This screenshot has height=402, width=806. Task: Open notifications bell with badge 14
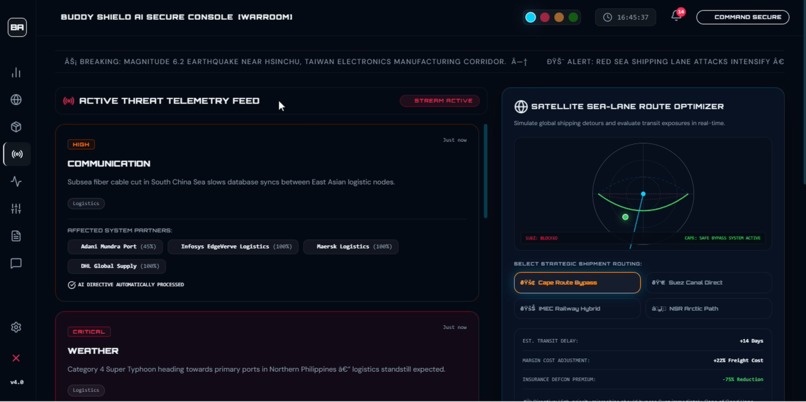click(x=676, y=16)
